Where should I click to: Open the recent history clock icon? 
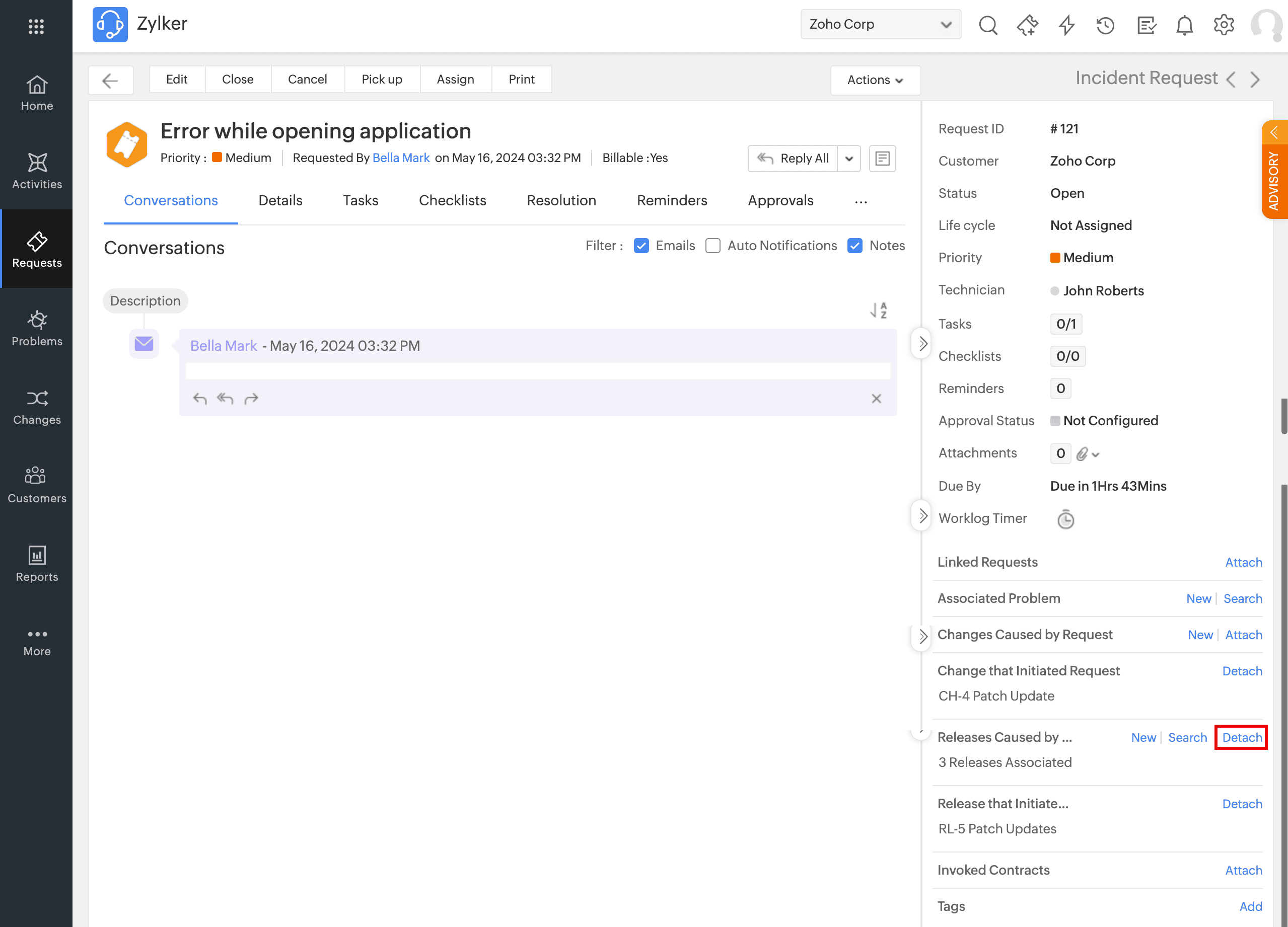[1105, 25]
